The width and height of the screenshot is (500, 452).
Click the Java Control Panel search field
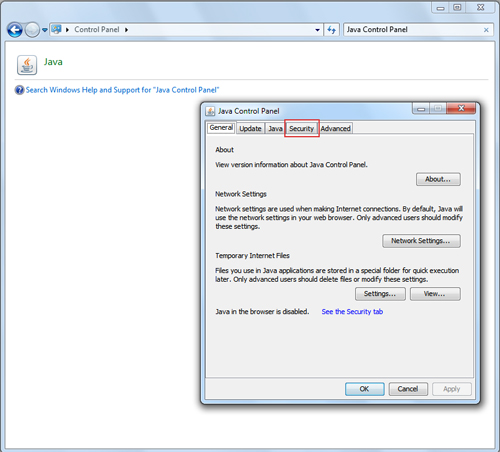pyautogui.click(x=413, y=30)
